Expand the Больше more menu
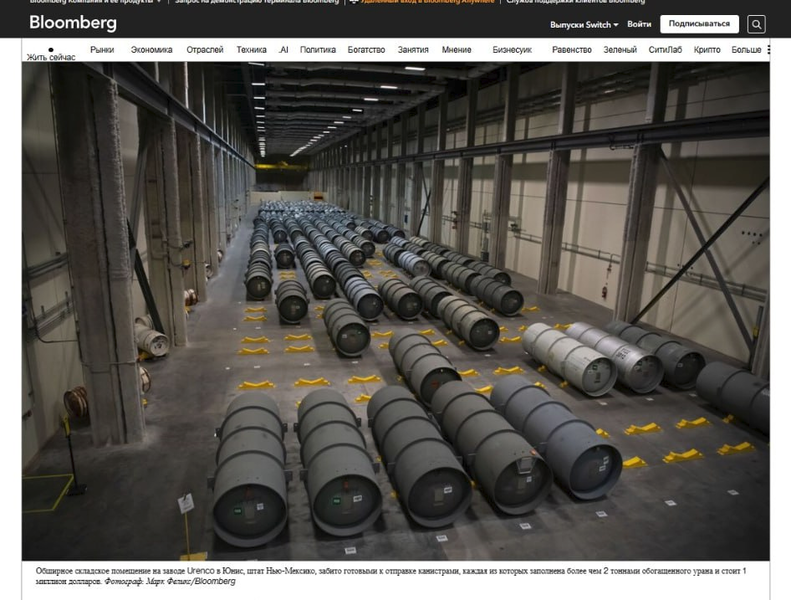The width and height of the screenshot is (791, 600). (x=746, y=49)
